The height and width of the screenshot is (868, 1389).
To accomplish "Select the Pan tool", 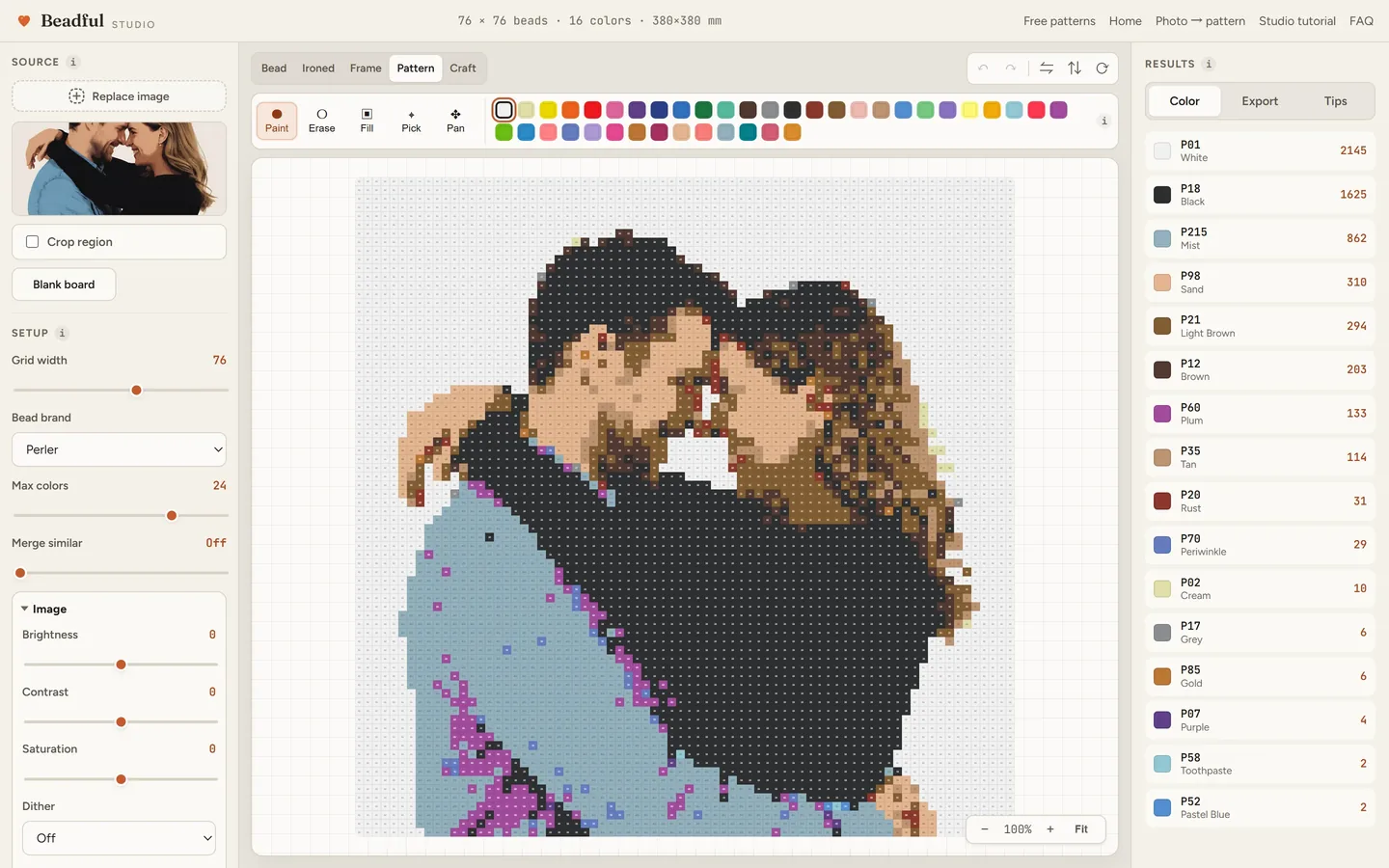I will click(455, 121).
